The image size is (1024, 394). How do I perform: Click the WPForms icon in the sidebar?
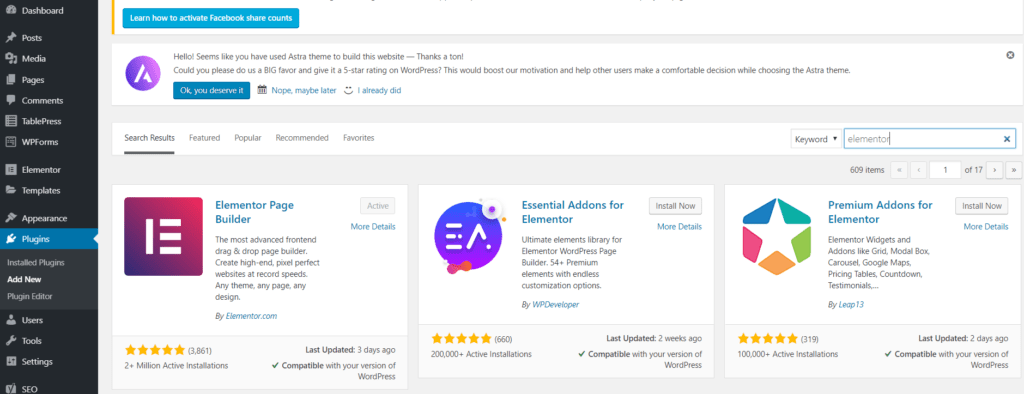point(11,142)
